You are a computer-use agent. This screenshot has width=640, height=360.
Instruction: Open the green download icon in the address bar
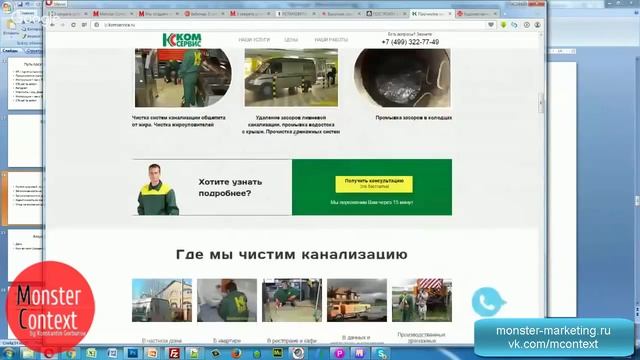504,25
